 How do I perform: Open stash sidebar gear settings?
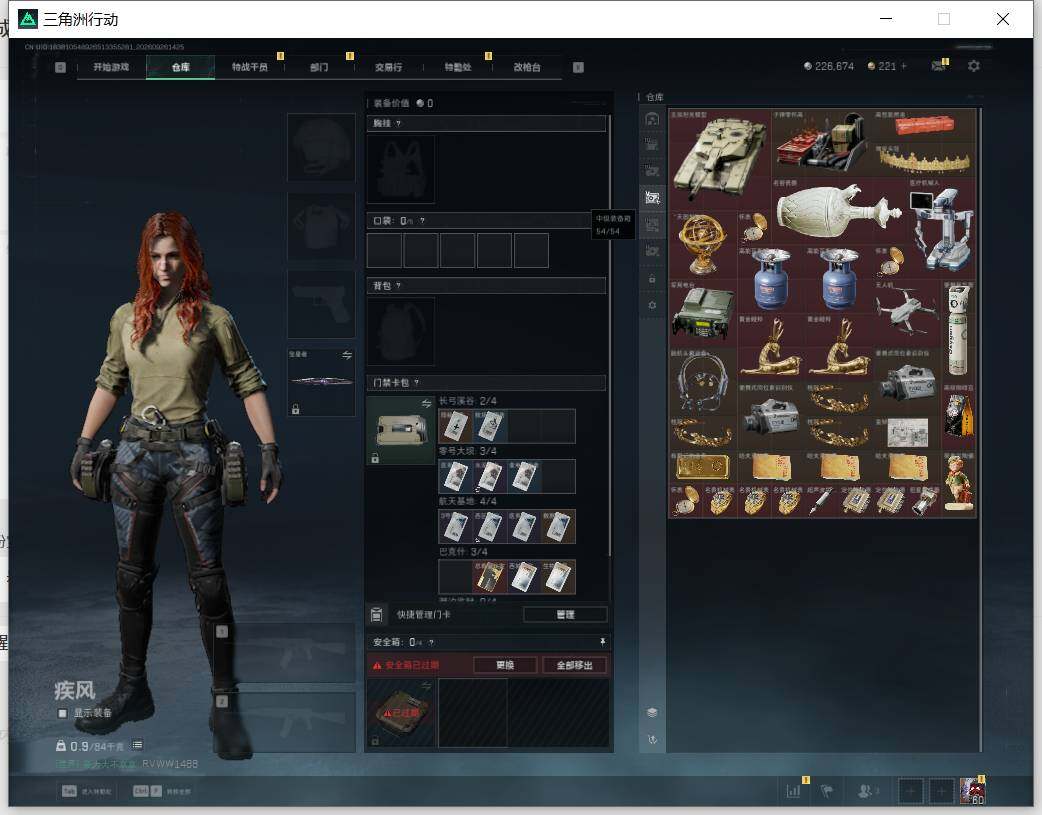[652, 305]
